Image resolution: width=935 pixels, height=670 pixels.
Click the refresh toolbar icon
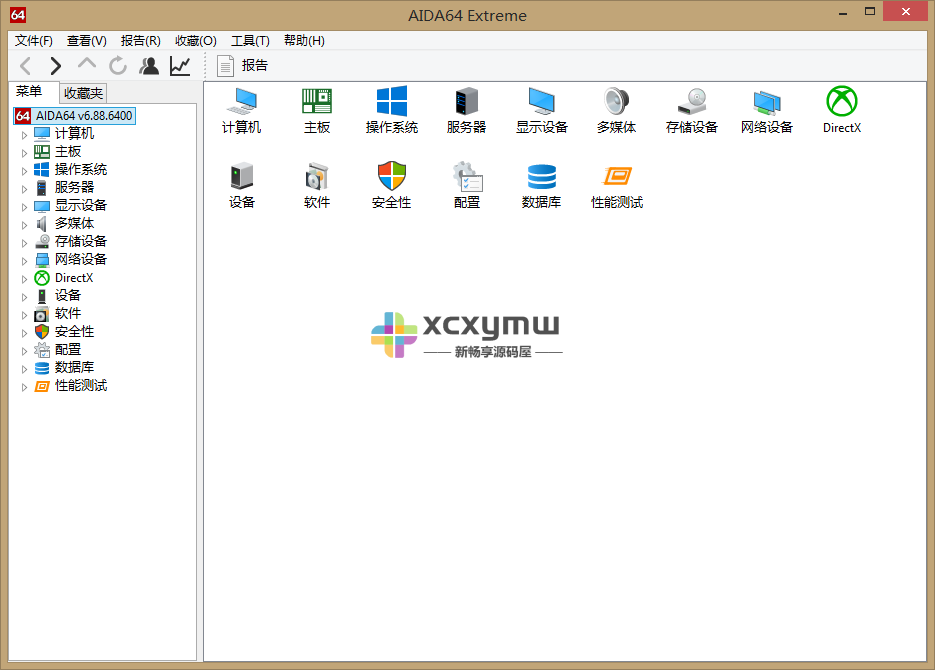point(117,64)
